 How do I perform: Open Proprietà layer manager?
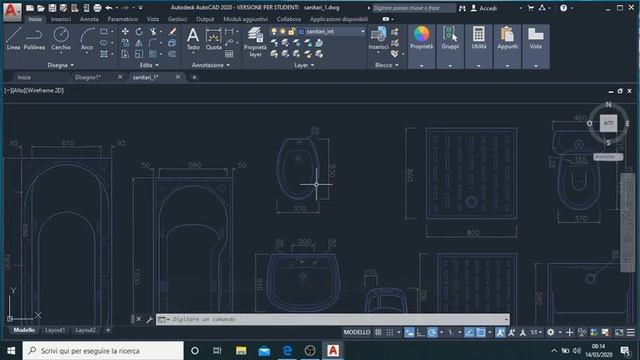click(x=255, y=42)
